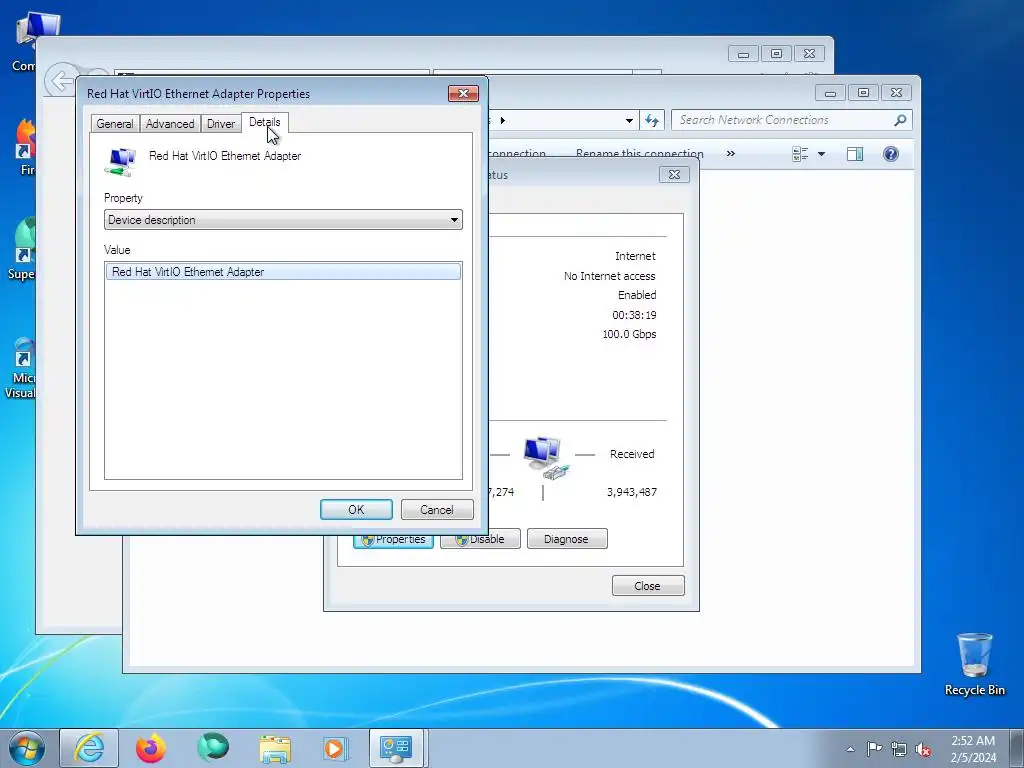Screen dimensions: 1024x768
Task: Open the view options dropdown arrow
Action: pos(822,154)
